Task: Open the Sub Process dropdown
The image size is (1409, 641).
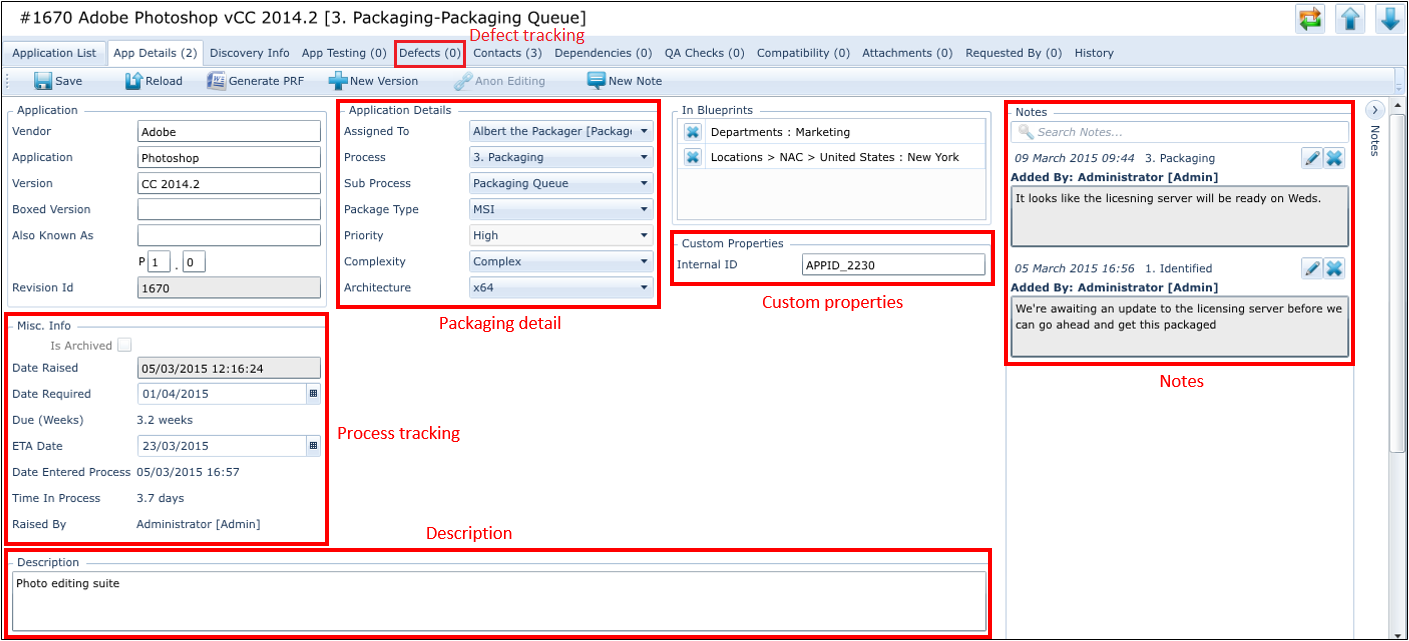Action: point(643,183)
